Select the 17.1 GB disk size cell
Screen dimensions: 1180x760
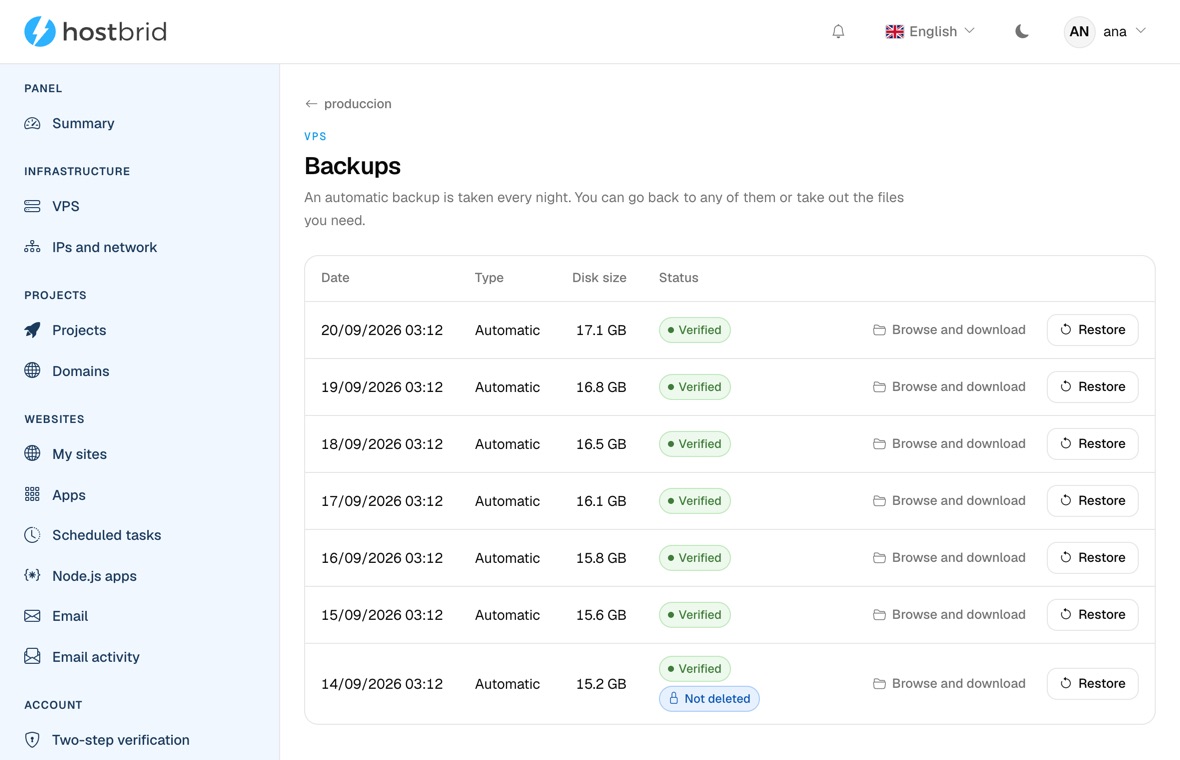tap(601, 330)
